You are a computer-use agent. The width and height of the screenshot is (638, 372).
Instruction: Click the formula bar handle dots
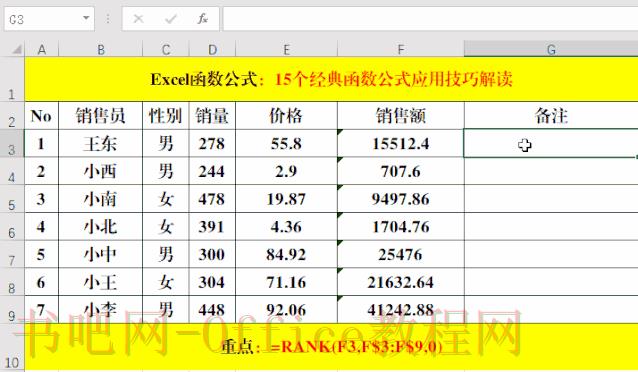point(108,19)
